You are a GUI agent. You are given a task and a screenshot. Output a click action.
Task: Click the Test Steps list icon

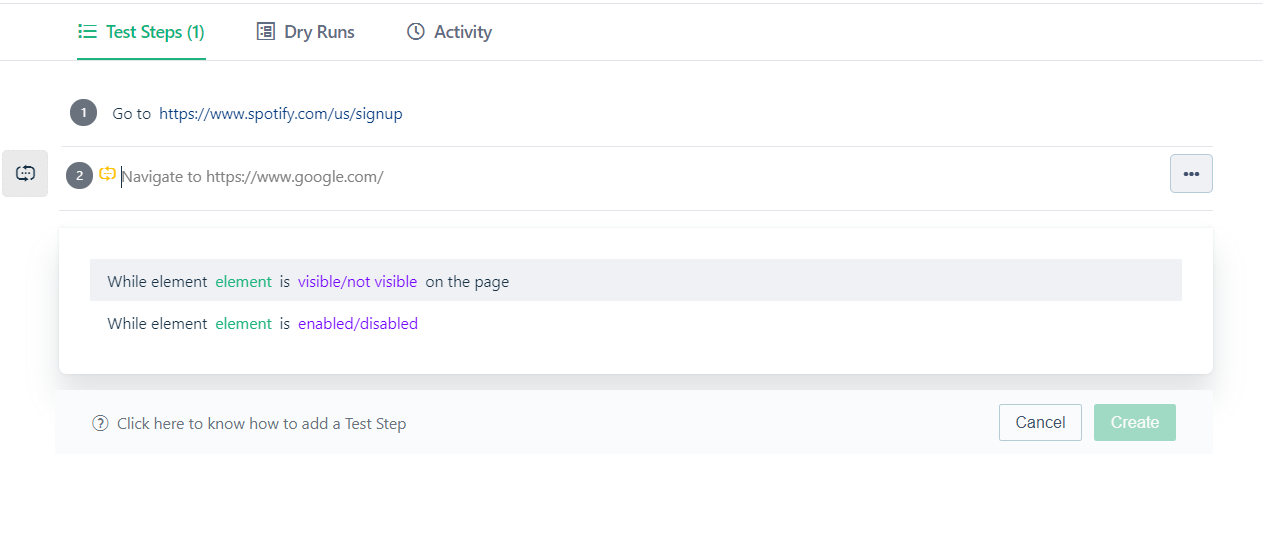(87, 32)
